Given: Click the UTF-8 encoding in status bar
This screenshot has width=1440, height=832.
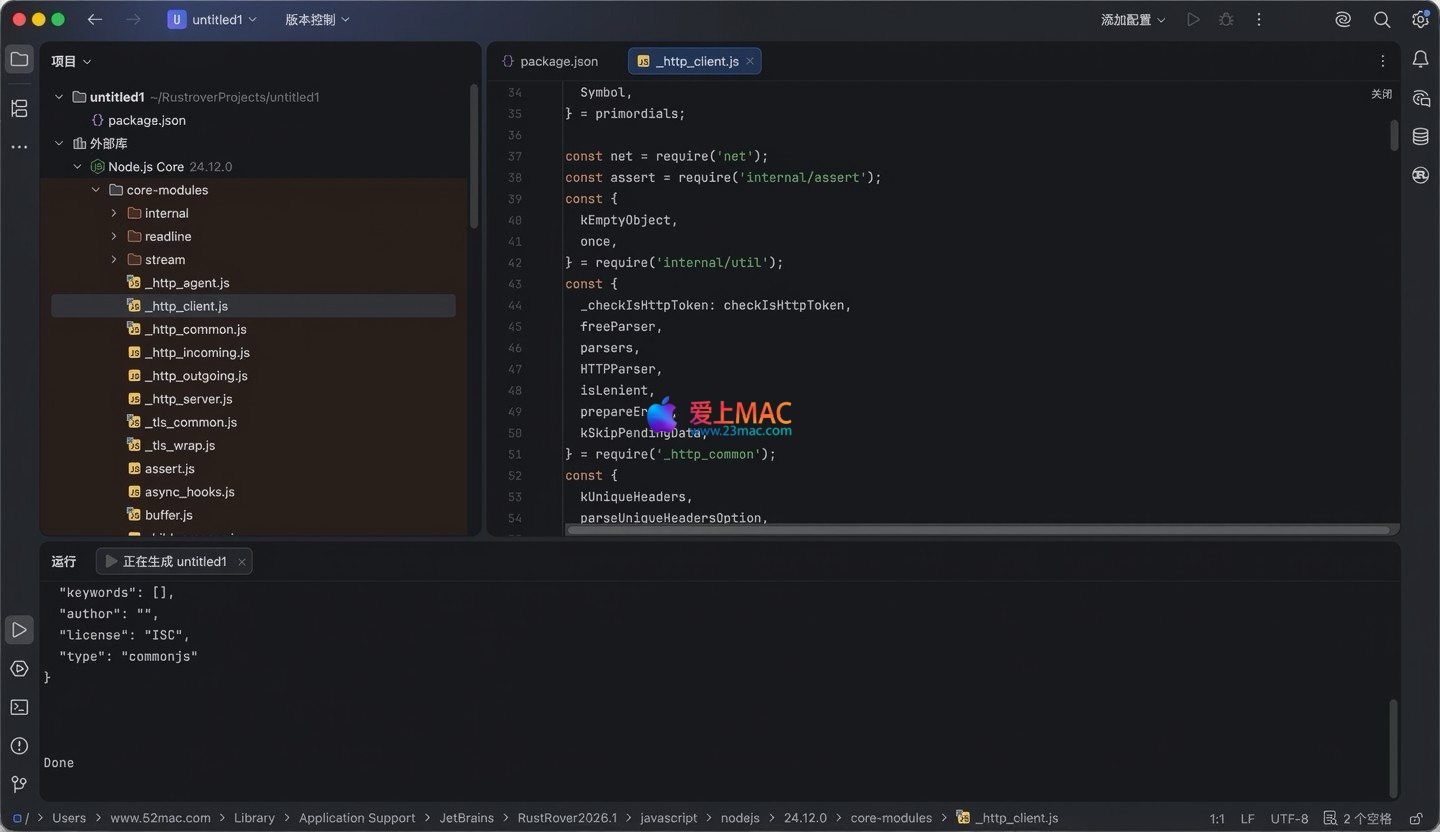Looking at the screenshot, I should pos(1289,818).
